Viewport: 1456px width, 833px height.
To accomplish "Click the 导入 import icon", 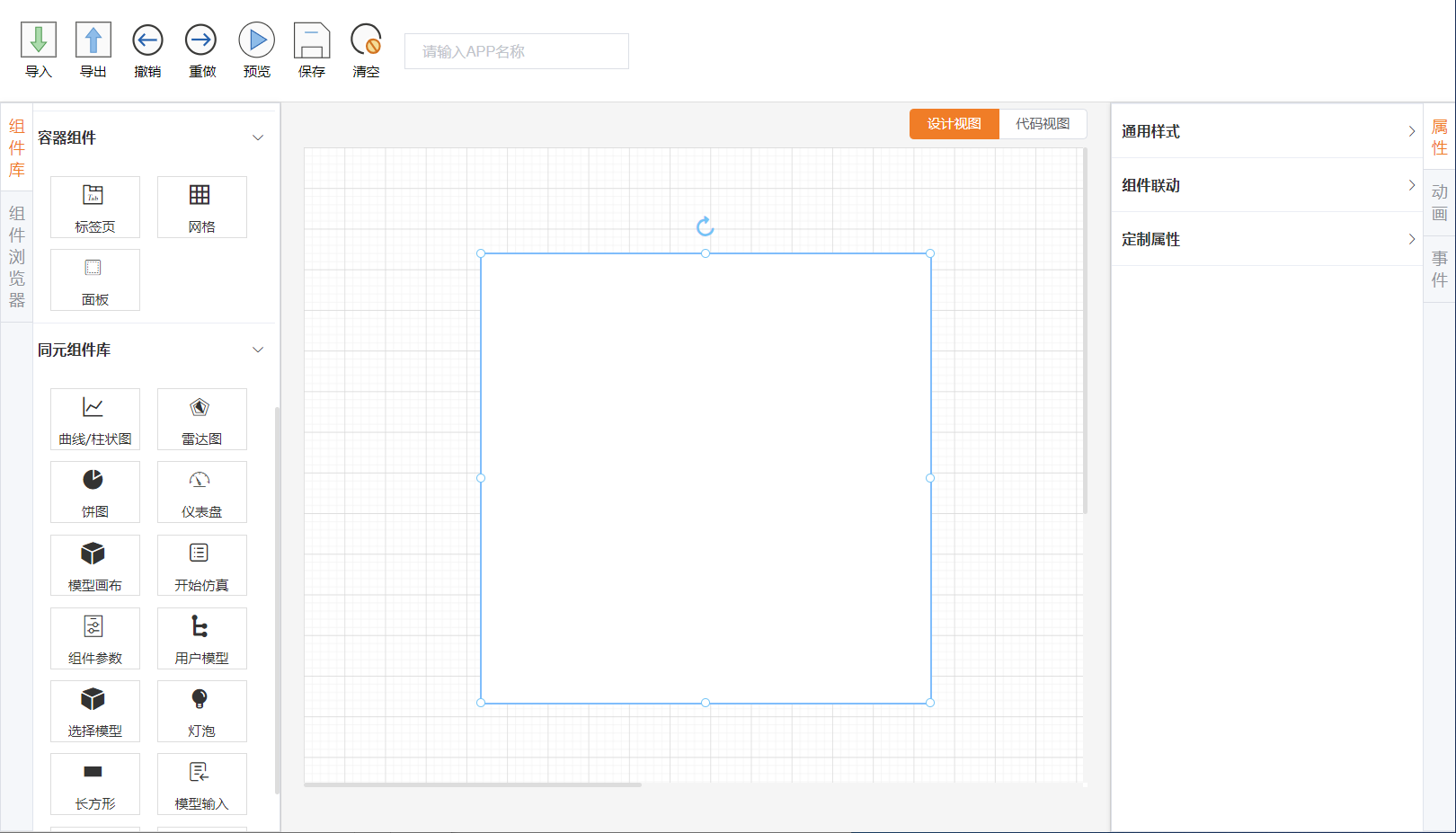I will (x=39, y=40).
